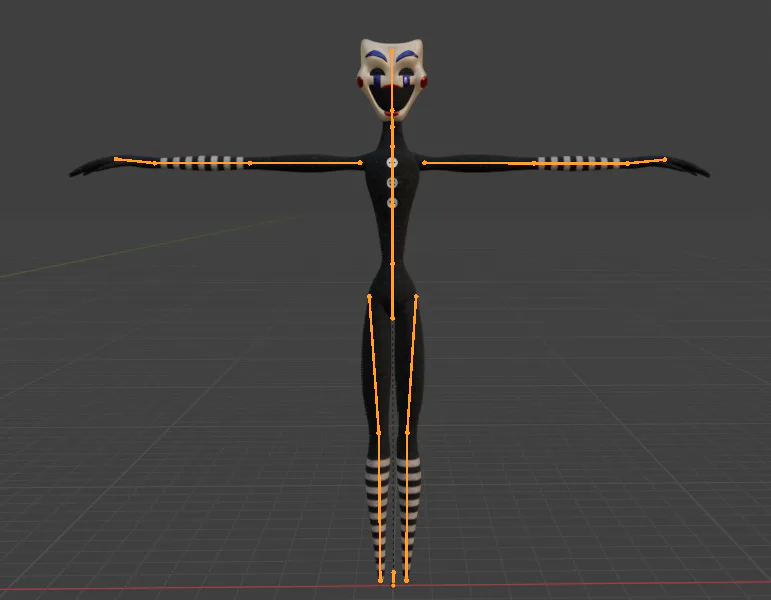Select the head bone running through the mask
This screenshot has width=771, height=600.
[392, 81]
